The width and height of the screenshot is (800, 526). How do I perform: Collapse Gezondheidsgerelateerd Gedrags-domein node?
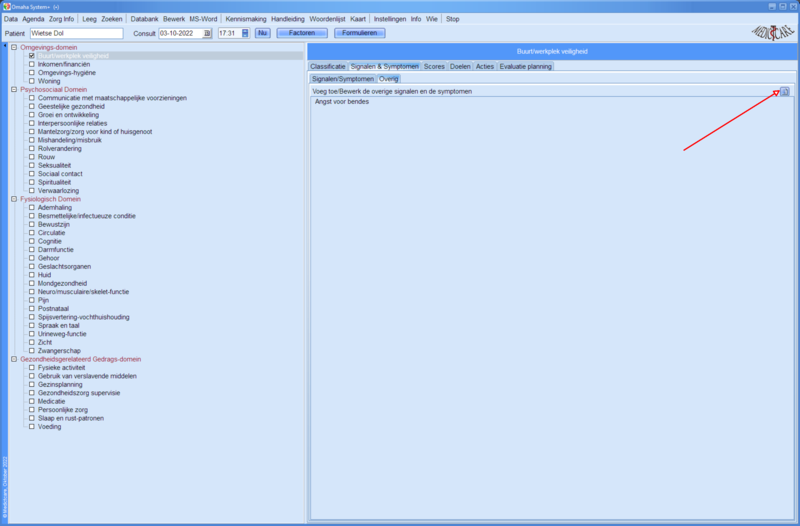click(x=14, y=359)
